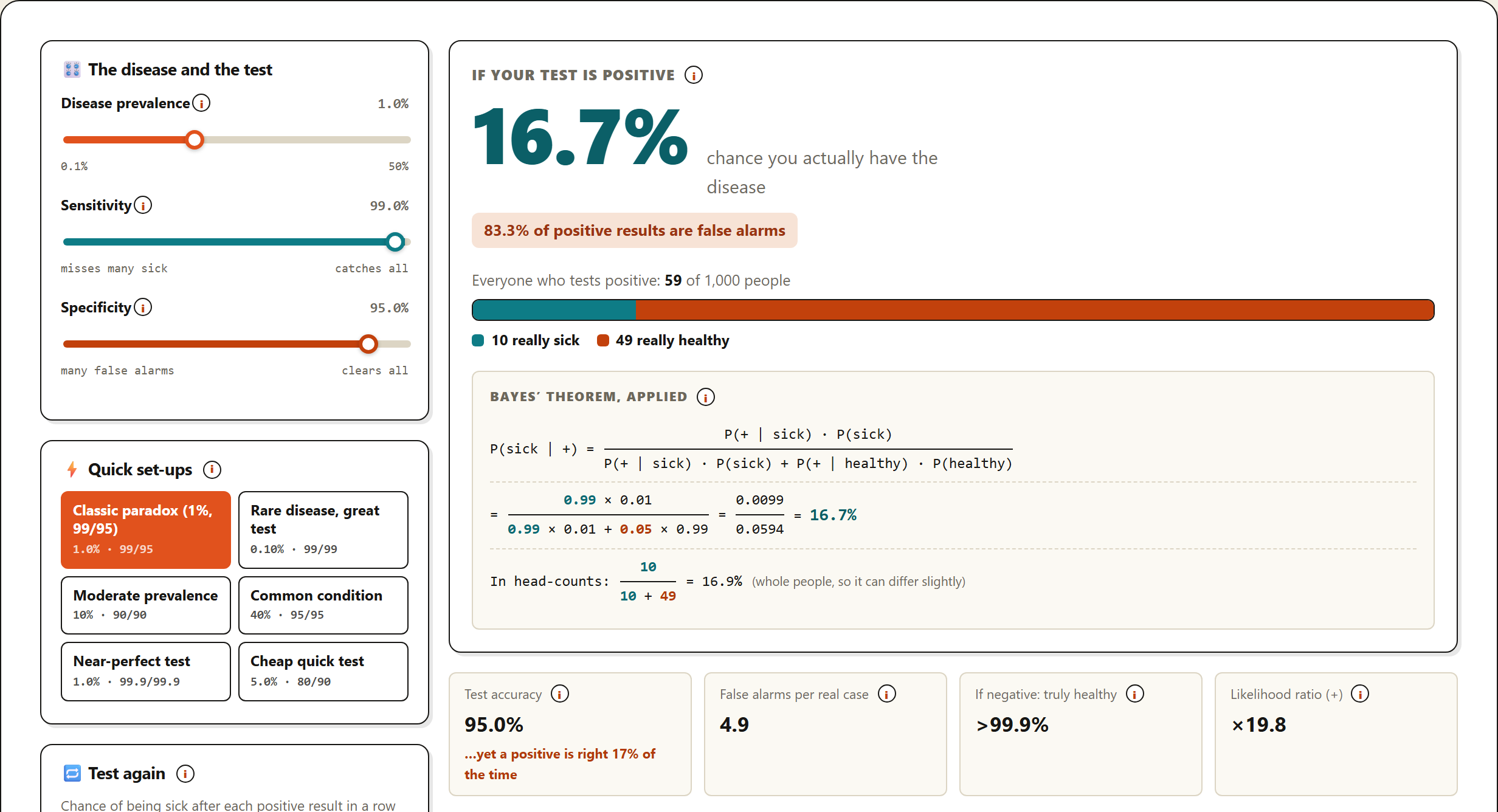Image resolution: width=1498 pixels, height=812 pixels.
Task: Show Likelihood ratio (+) info icon
Action: 1359,693
